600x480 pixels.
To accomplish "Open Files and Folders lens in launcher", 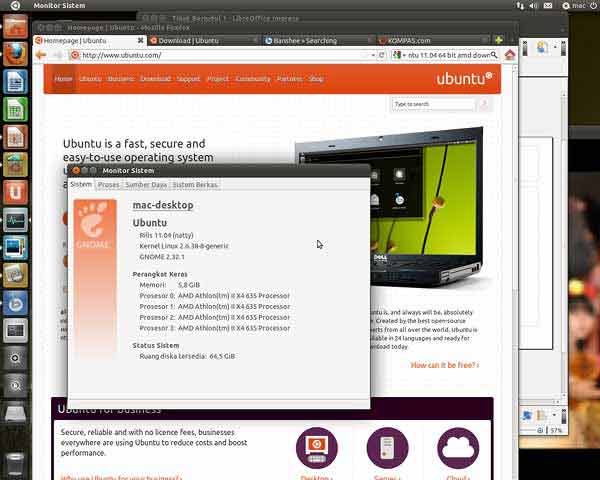I will [15, 386].
